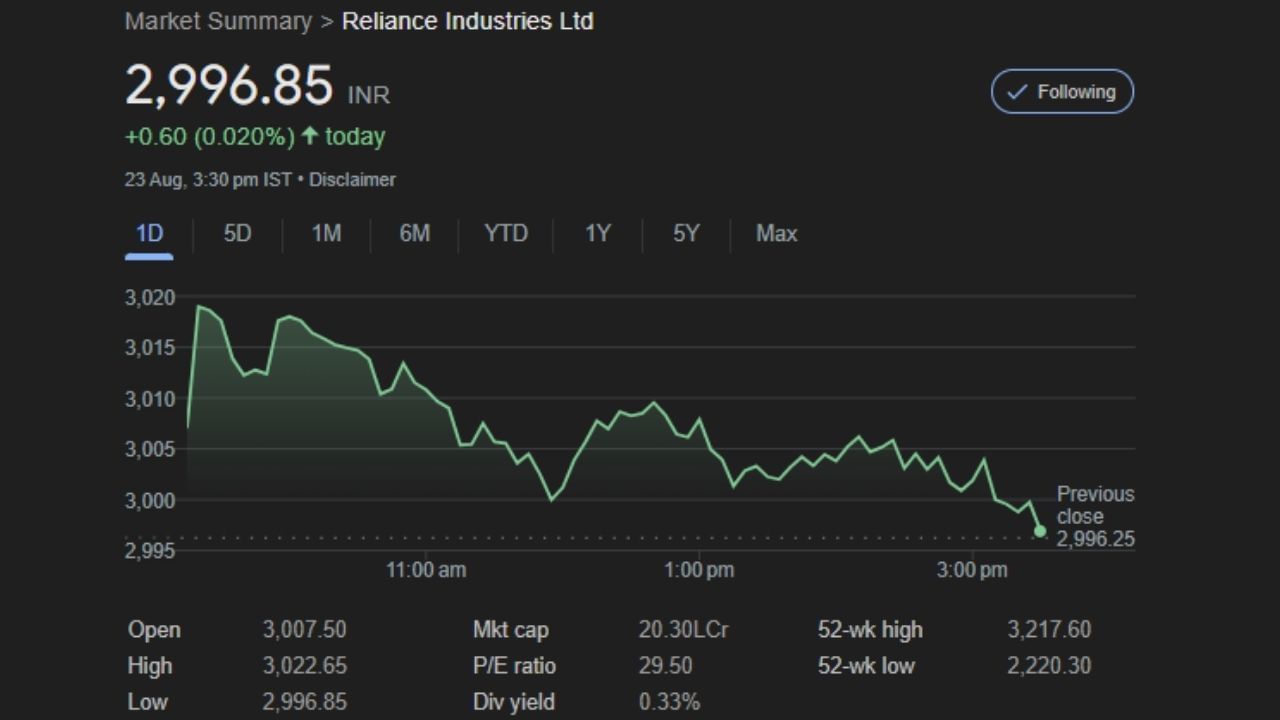This screenshot has height=720, width=1280.
Task: Click the 3,015 y-axis label
Action: [x=150, y=348]
